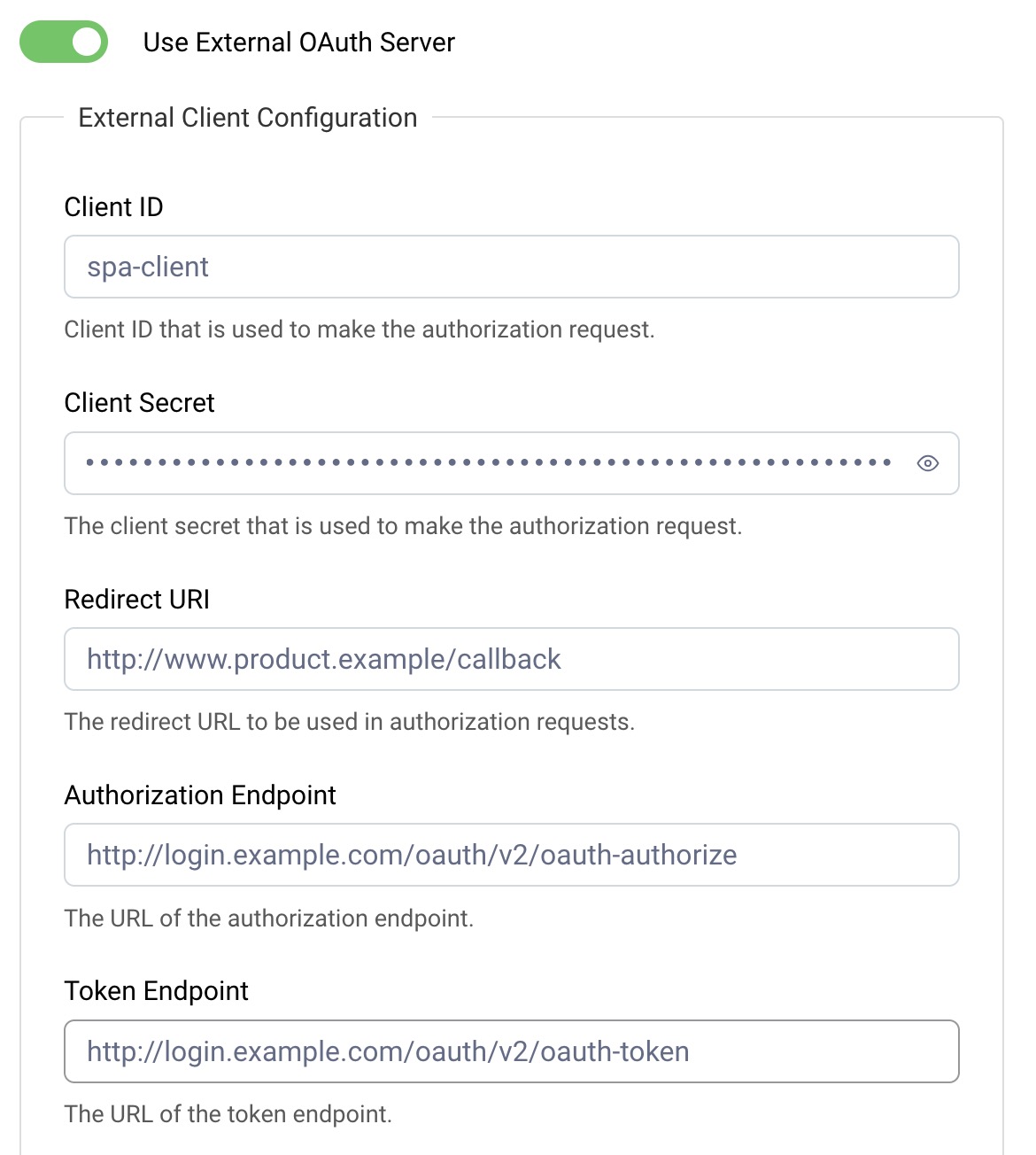Select the http://www.product.example/callback URL text
This screenshot has height=1155, width=1036.
323,659
